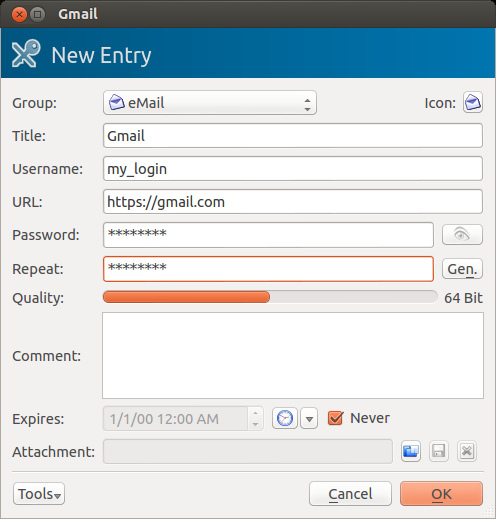Click the KeePassX key logo in header
The width and height of the screenshot is (496, 519).
(x=26, y=53)
